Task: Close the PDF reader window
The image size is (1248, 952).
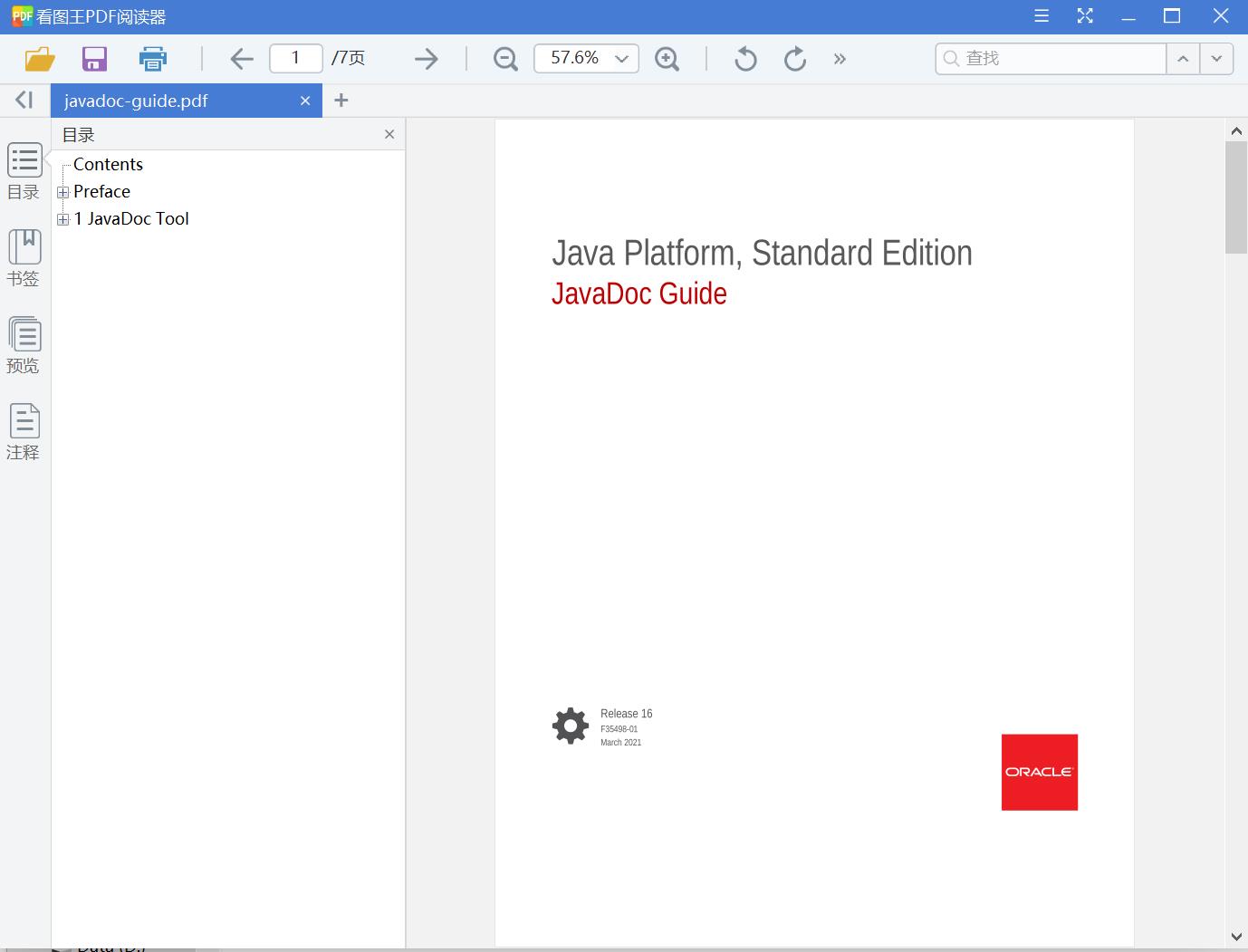Action: [x=1221, y=15]
